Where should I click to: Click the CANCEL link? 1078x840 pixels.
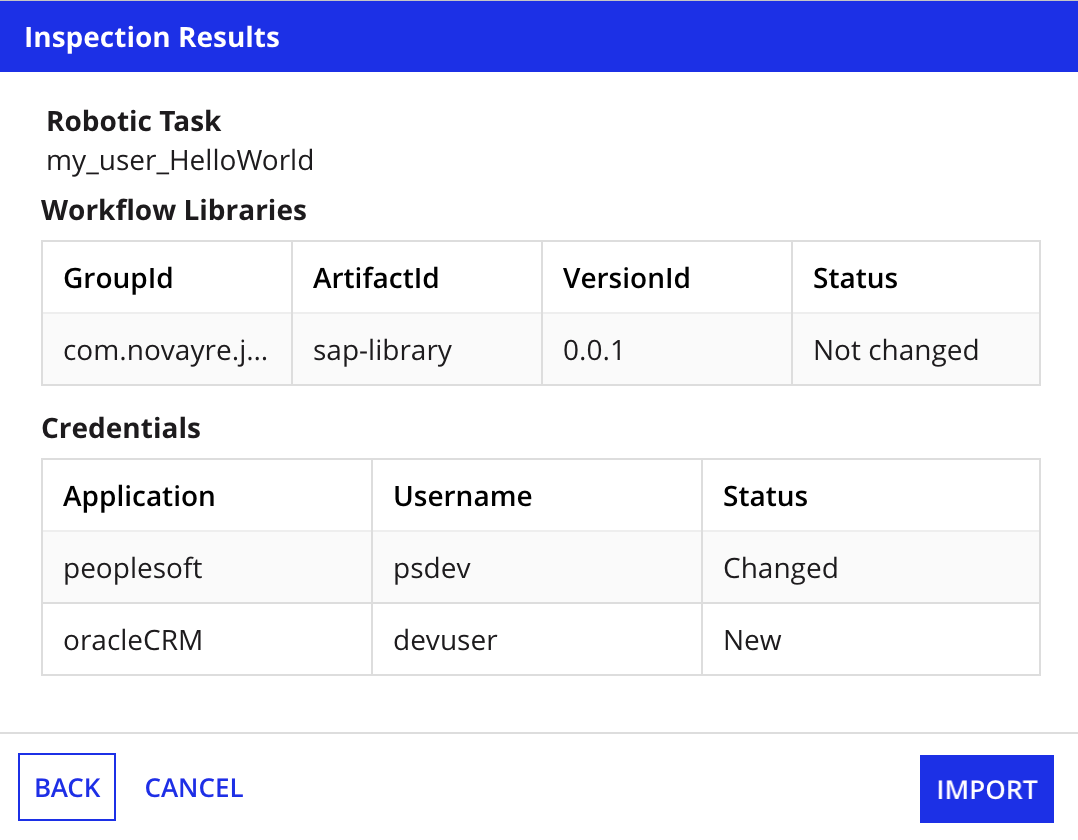(x=193, y=787)
